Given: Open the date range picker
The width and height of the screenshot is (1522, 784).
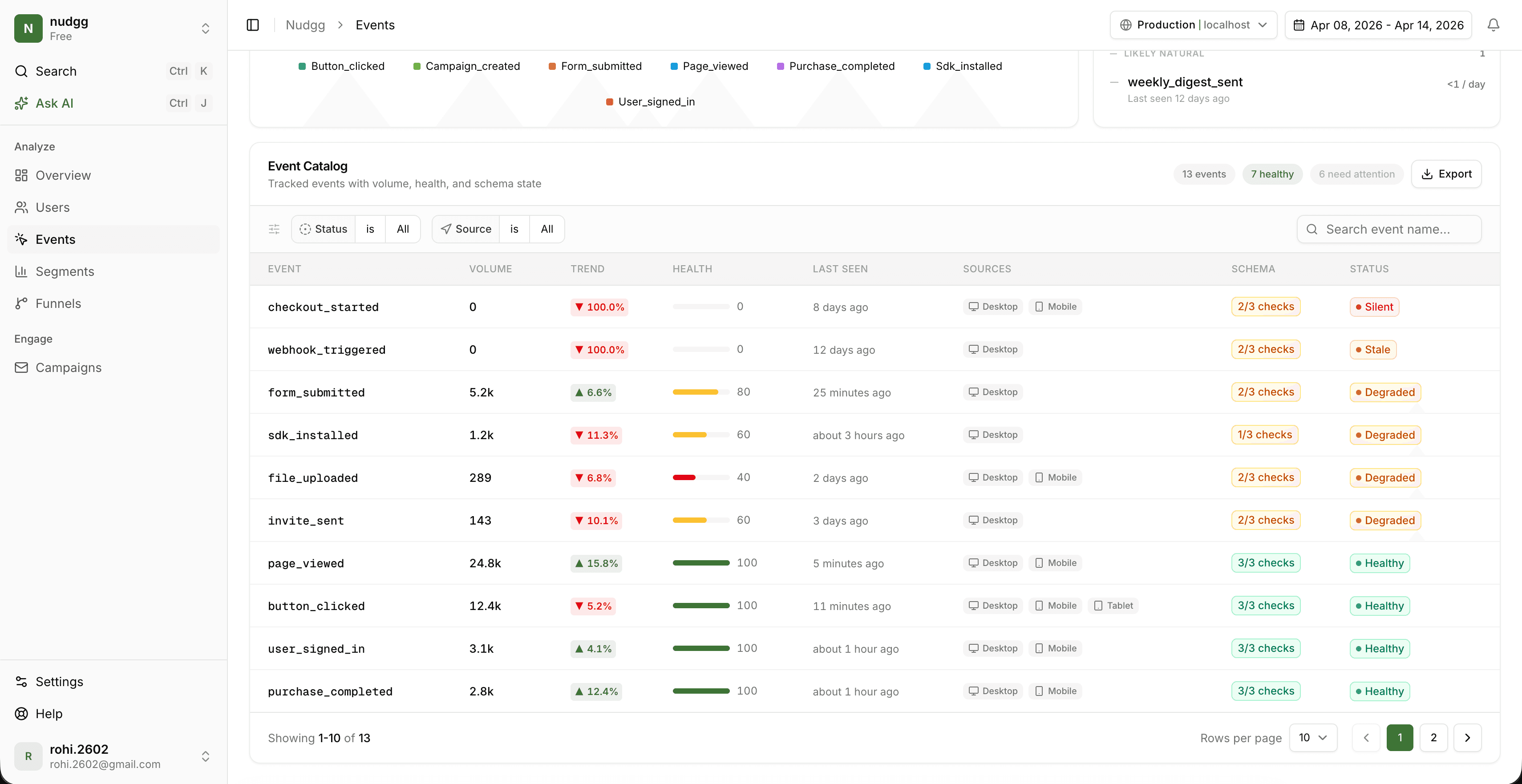Looking at the screenshot, I should pos(1378,25).
